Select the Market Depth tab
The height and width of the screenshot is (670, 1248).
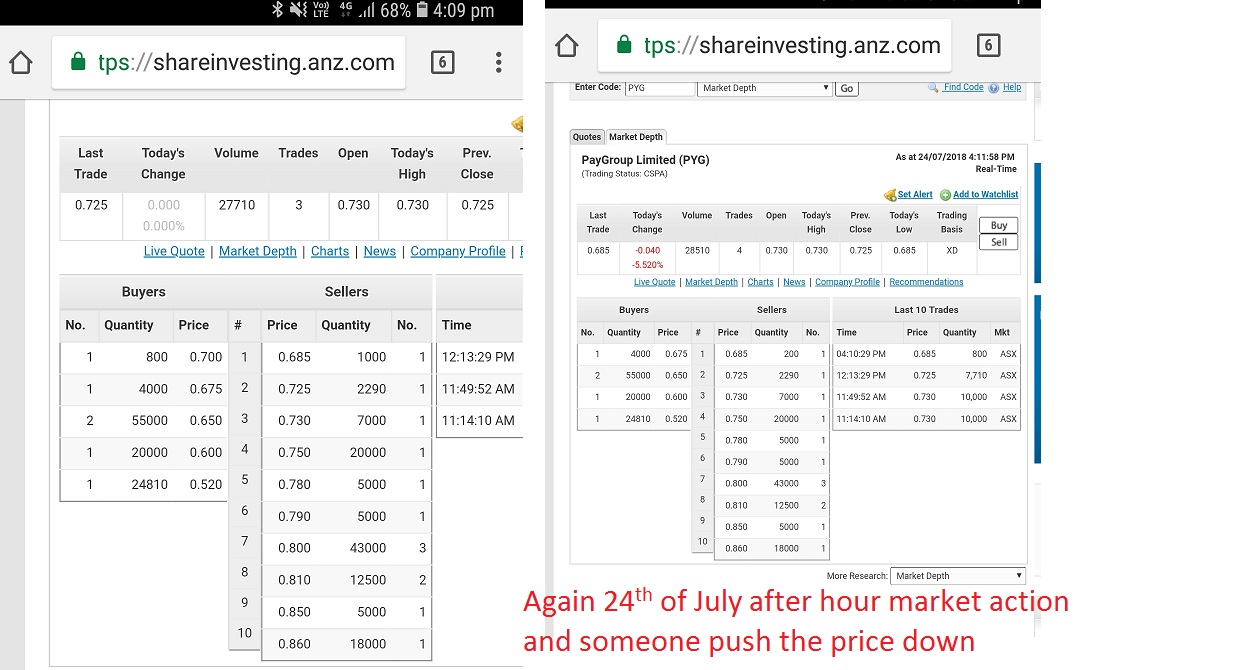[x=636, y=137]
